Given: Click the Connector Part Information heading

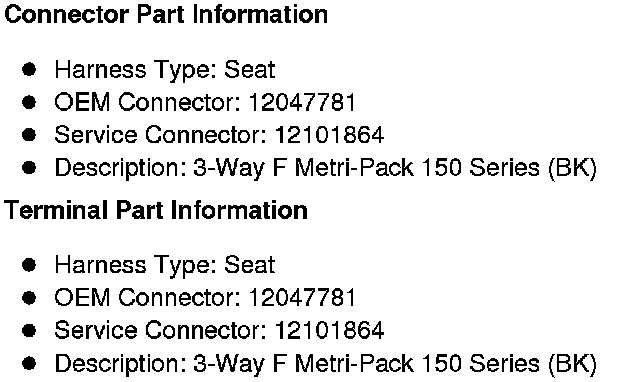Looking at the screenshot, I should point(166,14).
